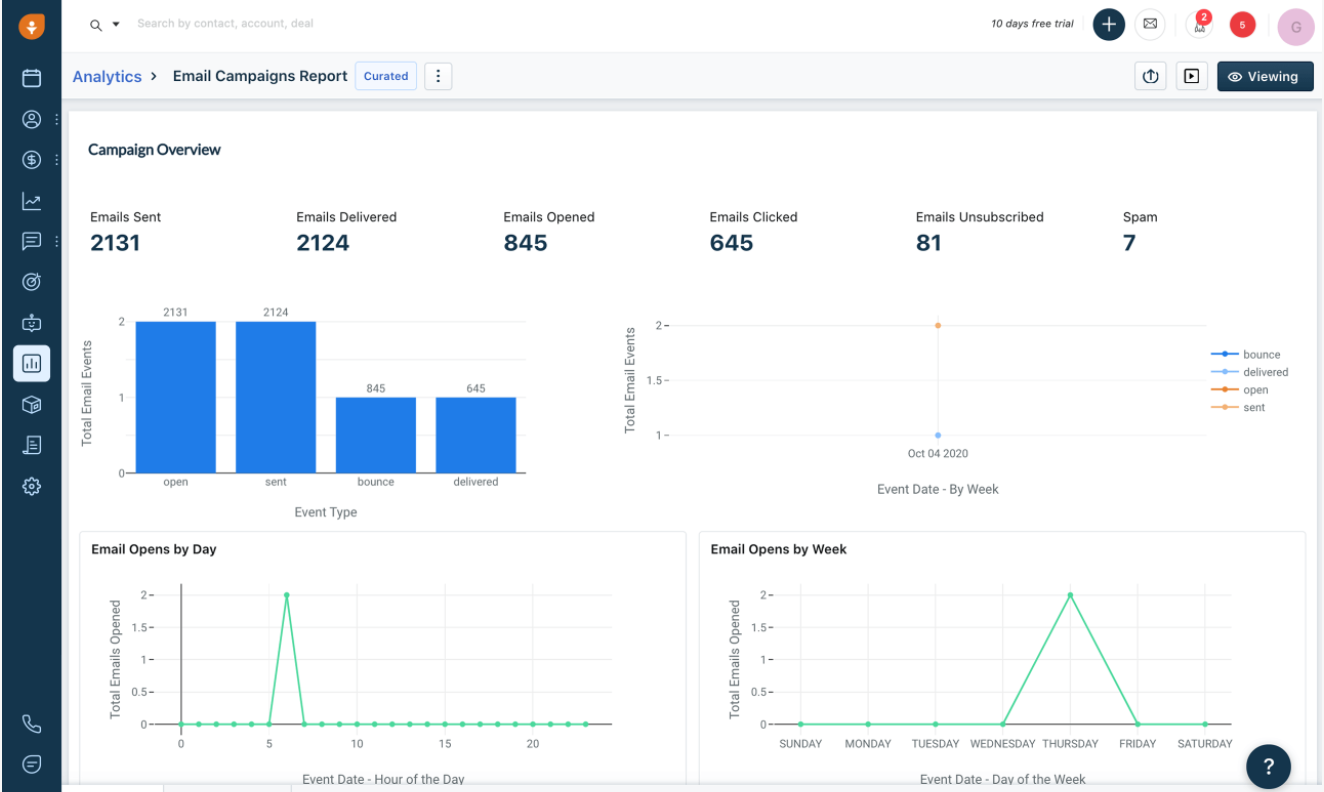This screenshot has height=792, width=1324.
Task: Click the search input field
Action: (400, 23)
